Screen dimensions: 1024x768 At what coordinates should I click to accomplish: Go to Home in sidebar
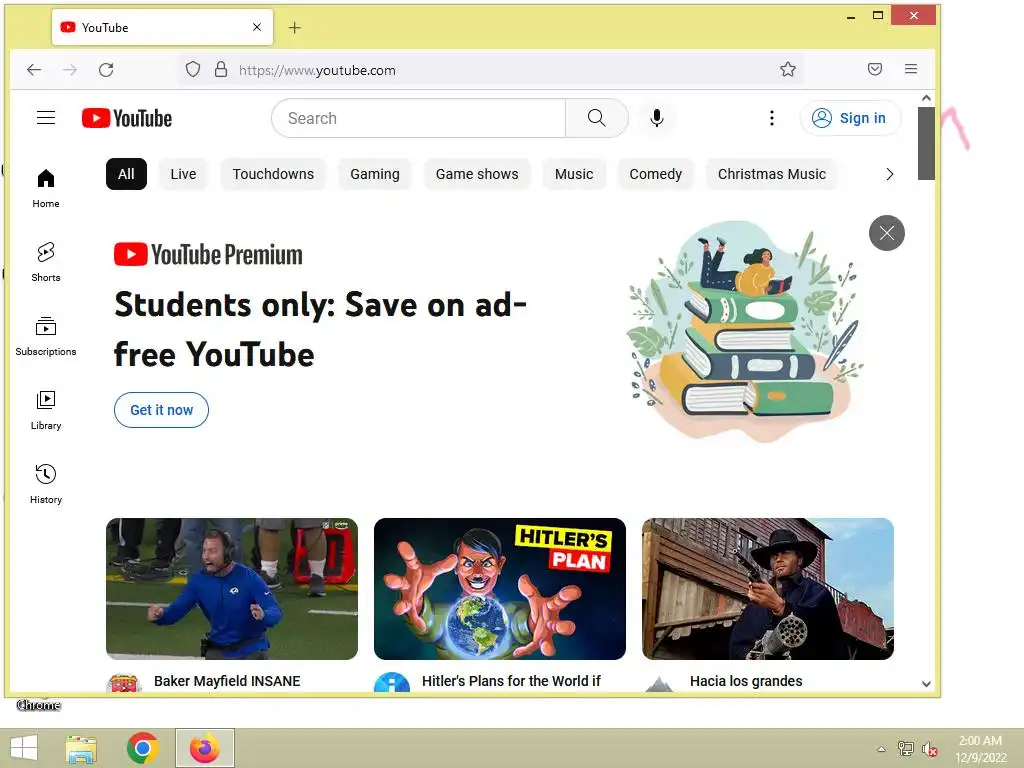(x=46, y=188)
